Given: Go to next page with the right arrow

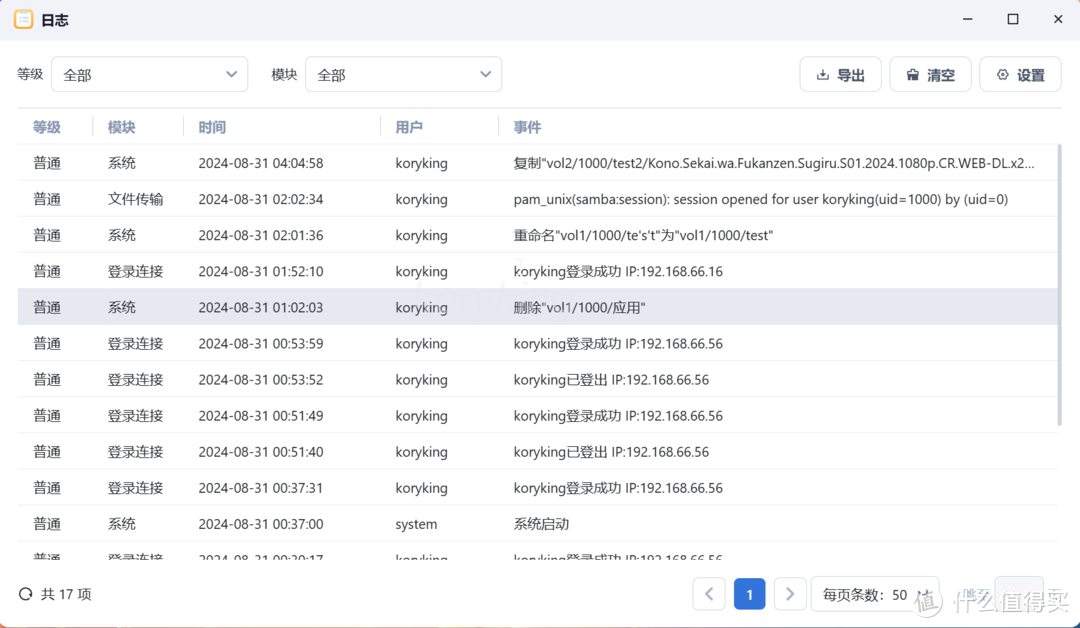Looking at the screenshot, I should click(x=790, y=593).
